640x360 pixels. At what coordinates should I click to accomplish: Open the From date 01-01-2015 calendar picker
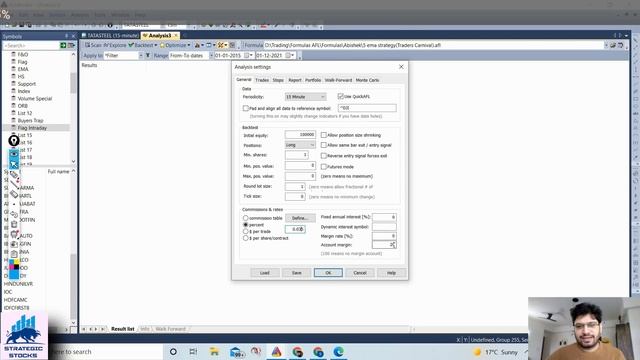click(248, 55)
